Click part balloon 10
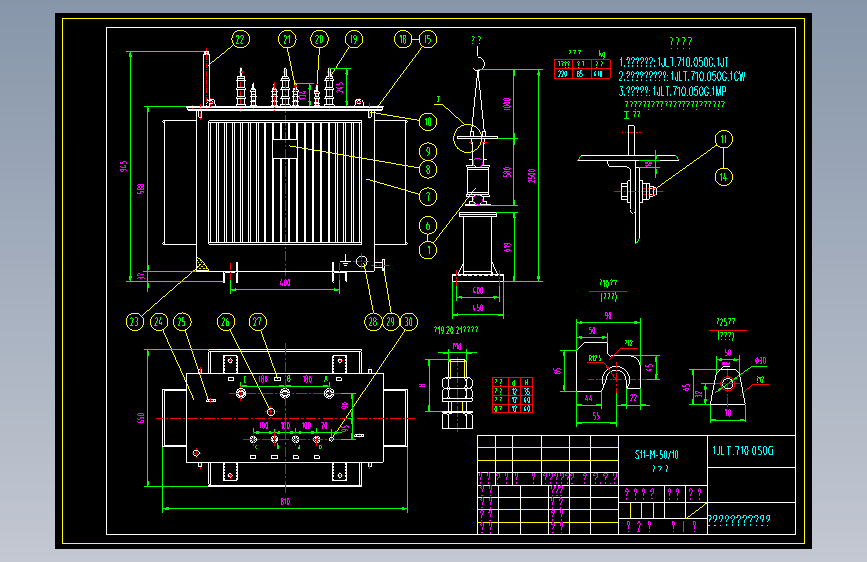867x562 pixels. click(427, 122)
